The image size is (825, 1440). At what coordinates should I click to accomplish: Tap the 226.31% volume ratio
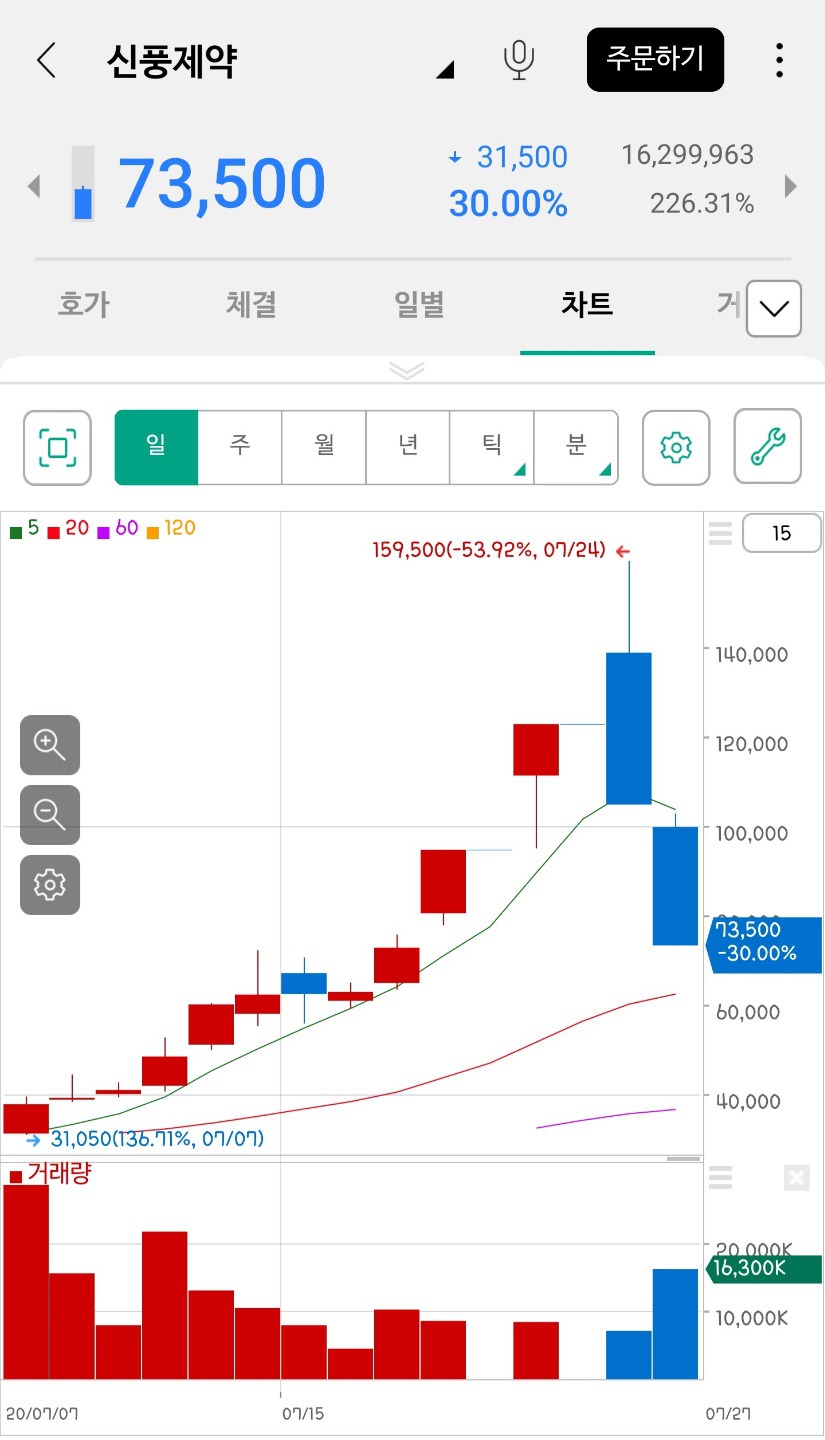702,204
